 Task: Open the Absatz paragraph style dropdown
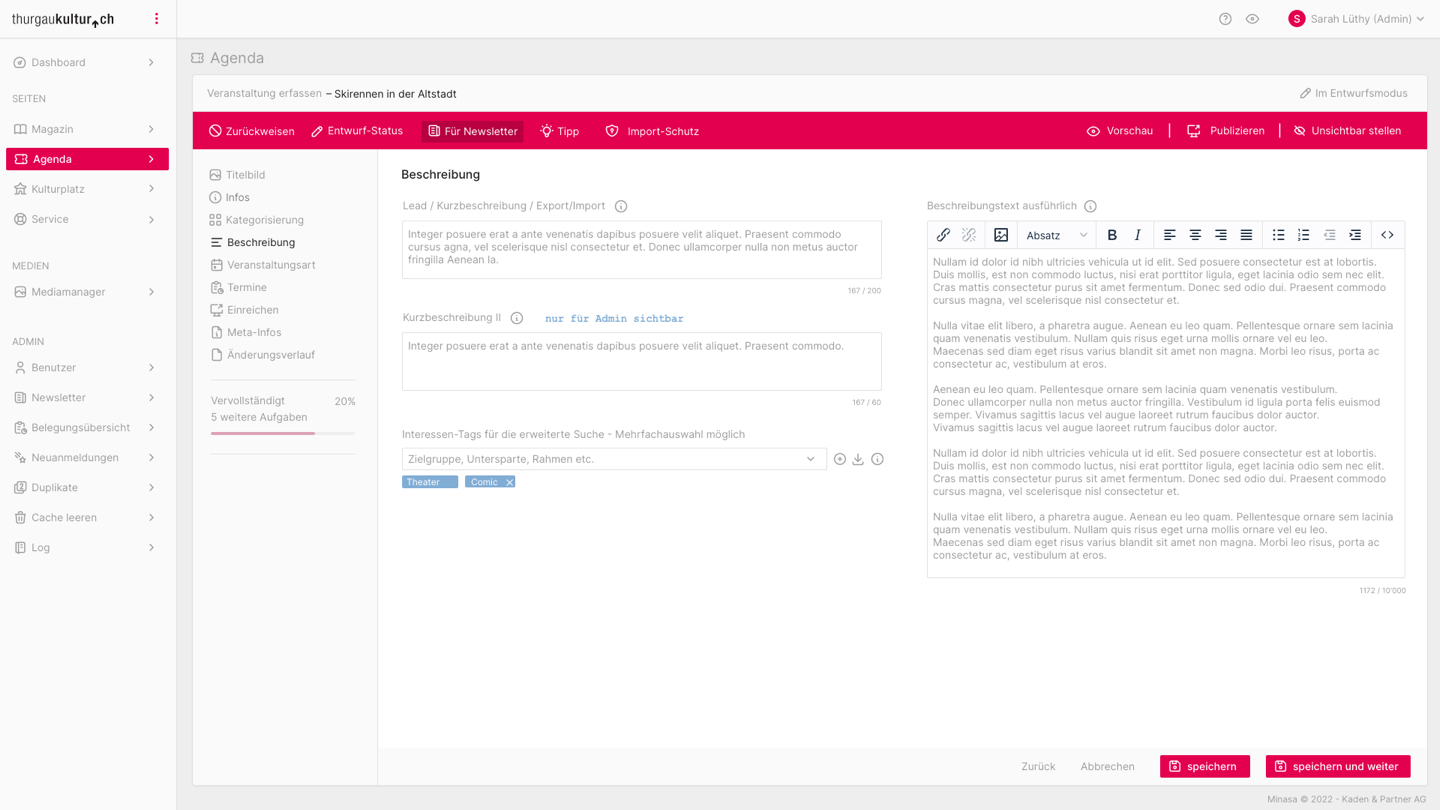(x=1056, y=235)
